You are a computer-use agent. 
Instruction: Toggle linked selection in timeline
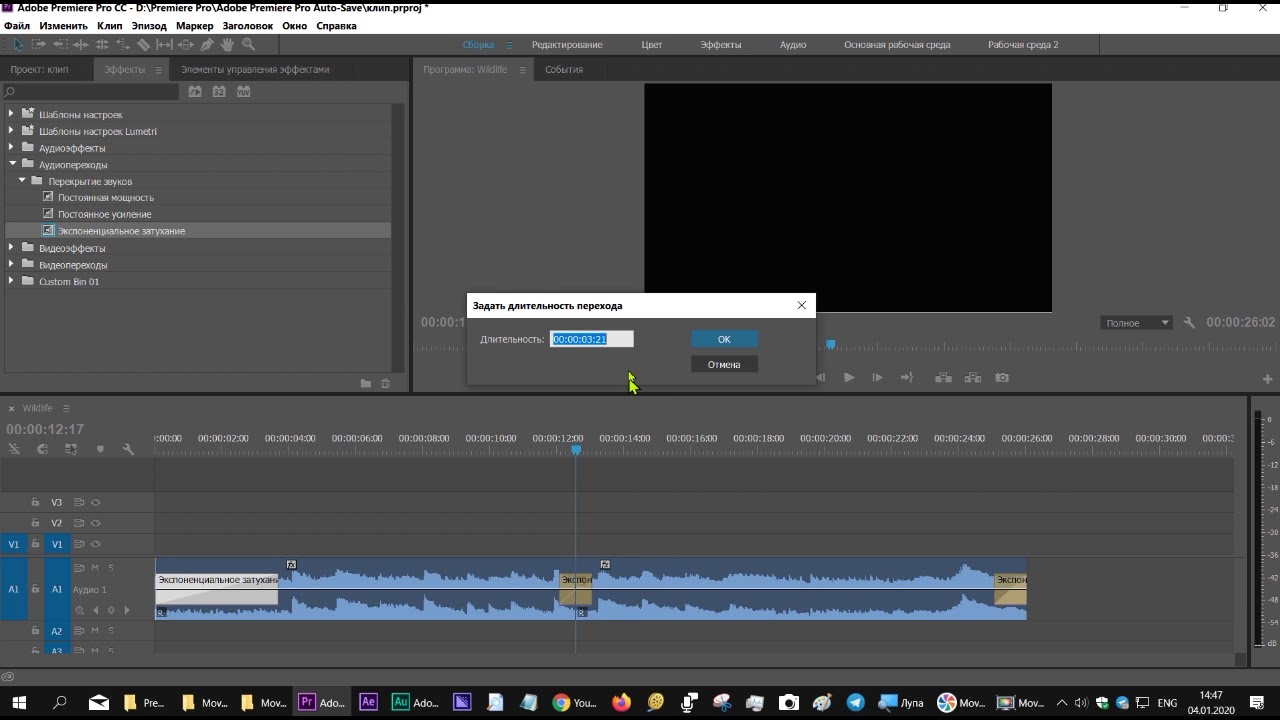(71, 449)
